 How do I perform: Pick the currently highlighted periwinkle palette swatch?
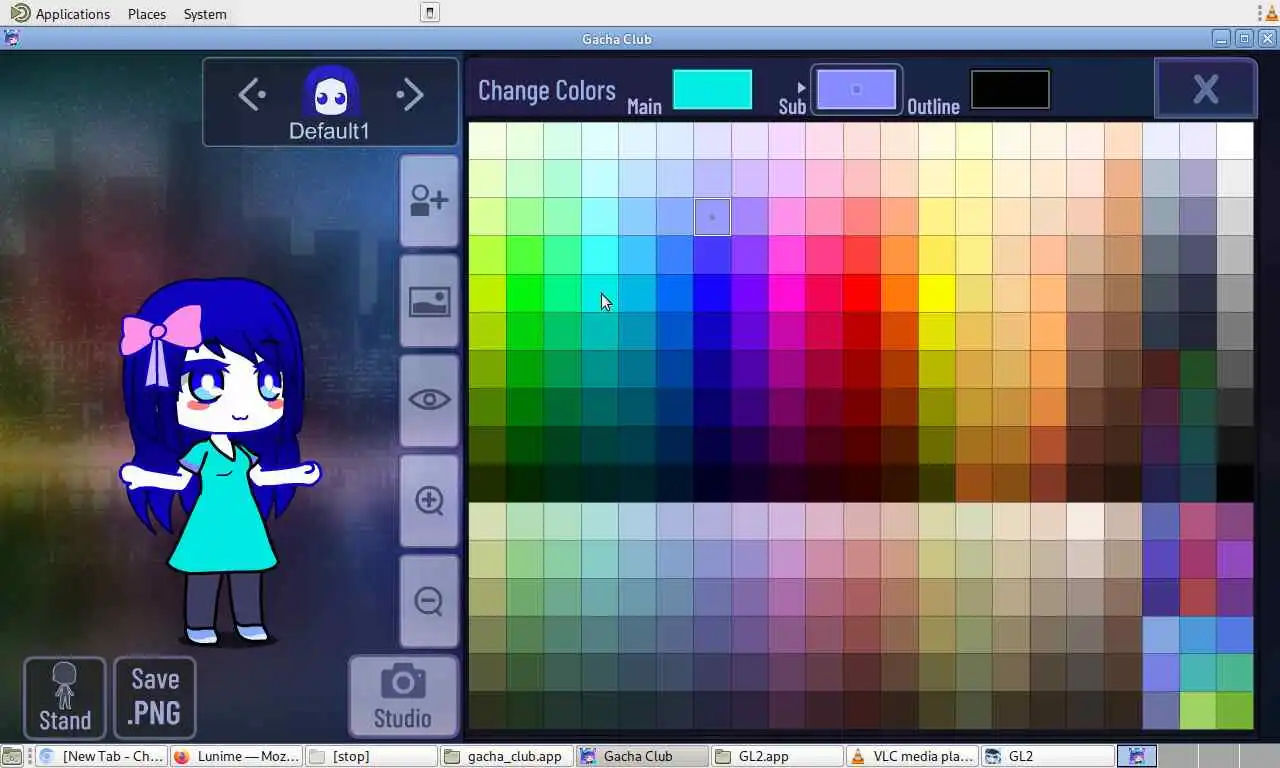click(712, 217)
